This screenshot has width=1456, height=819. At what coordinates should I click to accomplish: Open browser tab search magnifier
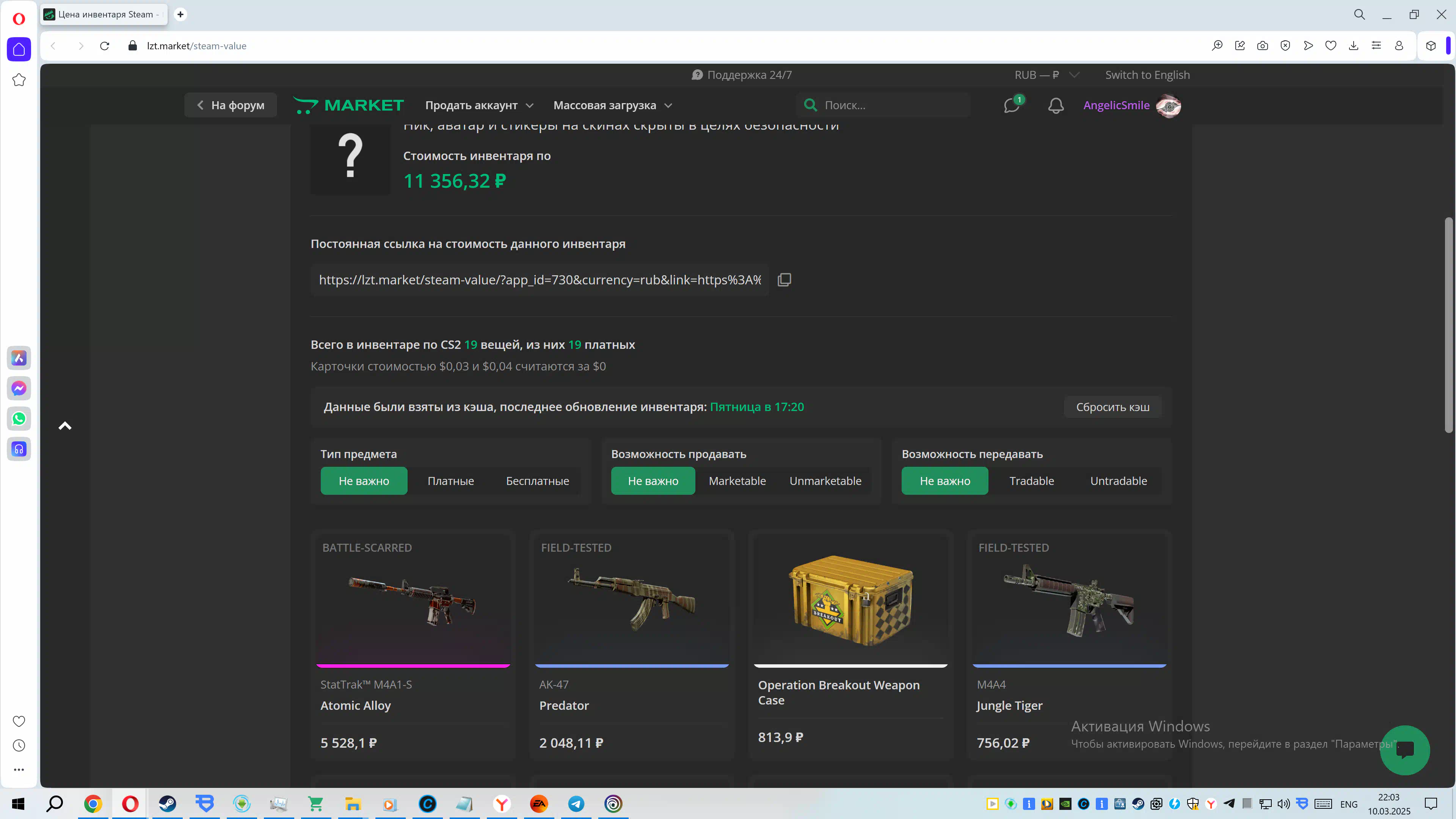tap(1359, 14)
